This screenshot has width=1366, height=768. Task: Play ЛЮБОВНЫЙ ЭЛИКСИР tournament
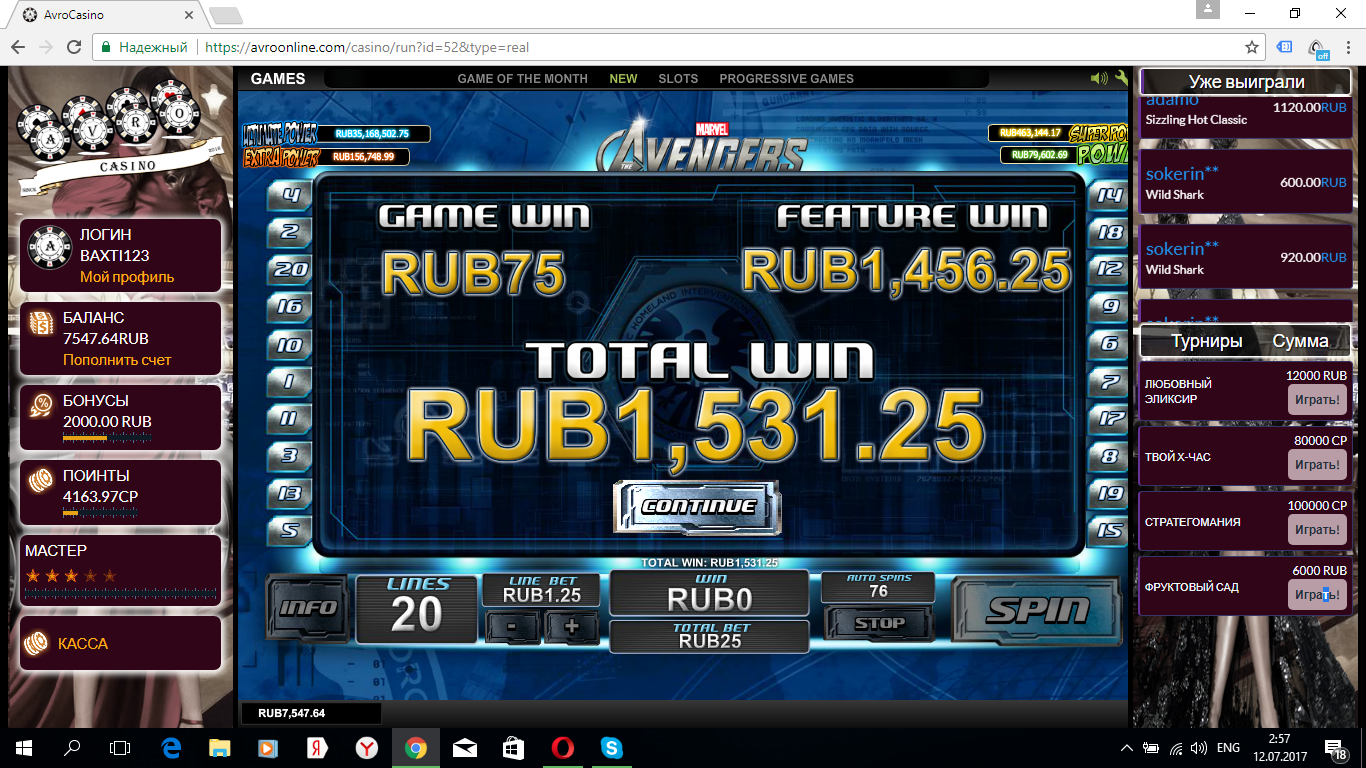[x=1317, y=400]
